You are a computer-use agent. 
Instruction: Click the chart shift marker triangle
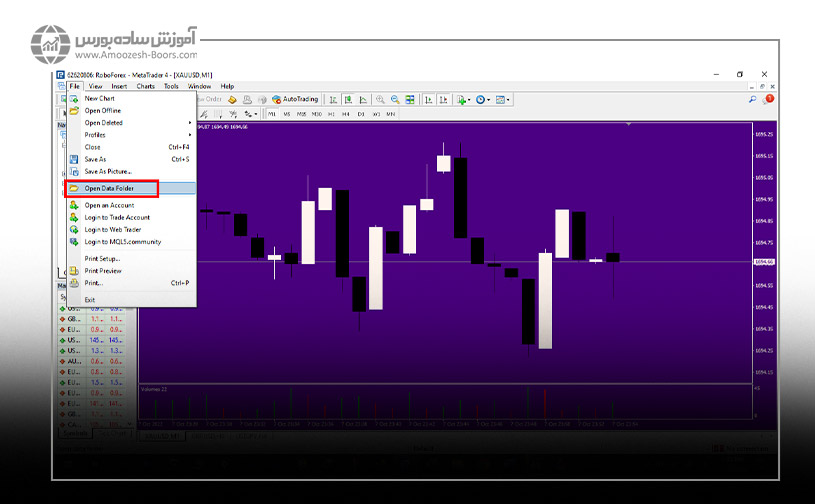tap(629, 125)
